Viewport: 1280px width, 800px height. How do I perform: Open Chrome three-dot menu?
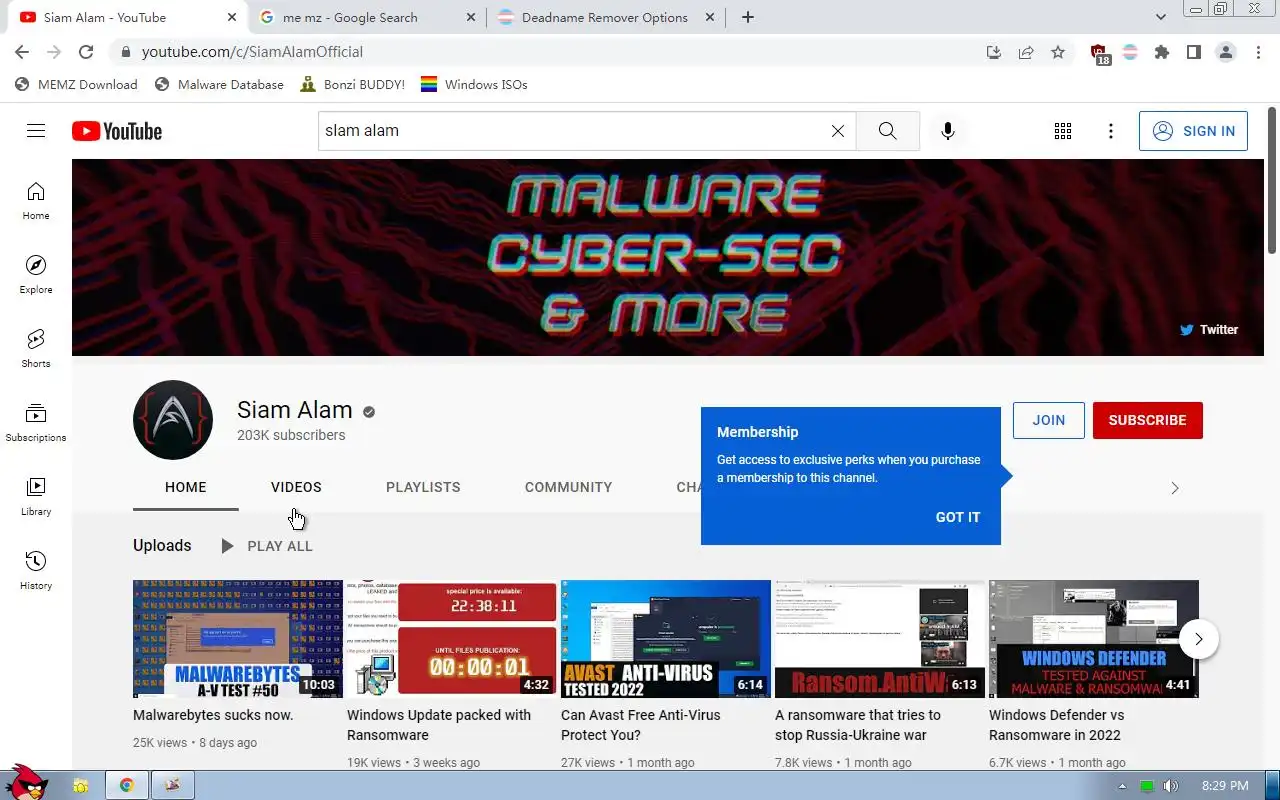(x=1258, y=52)
